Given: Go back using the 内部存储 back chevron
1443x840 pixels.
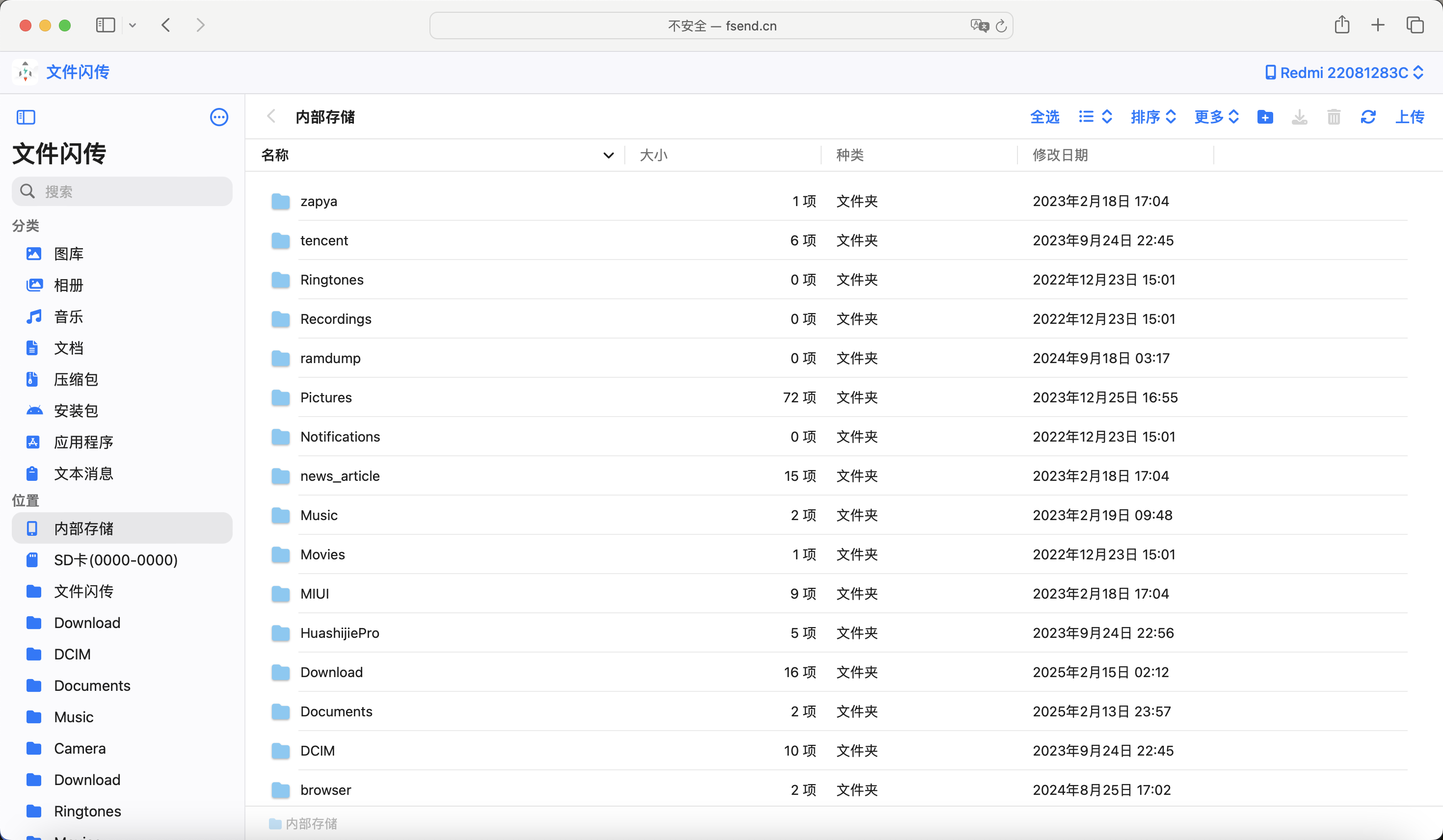Looking at the screenshot, I should coord(271,117).
